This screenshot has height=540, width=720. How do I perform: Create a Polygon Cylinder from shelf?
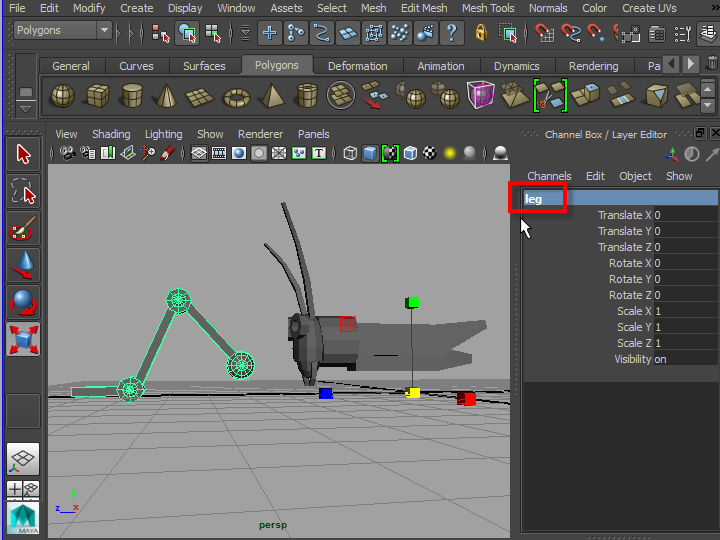pyautogui.click(x=132, y=96)
